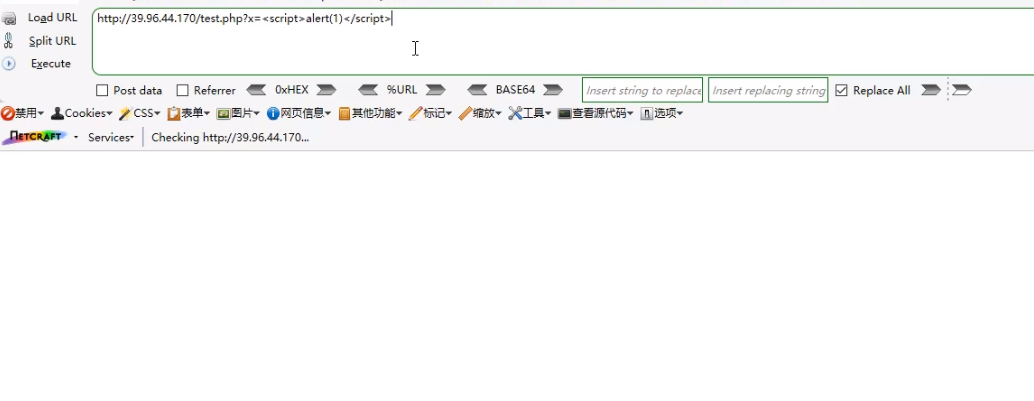
Task: Click the Netcraft logo
Action: pos(35,137)
